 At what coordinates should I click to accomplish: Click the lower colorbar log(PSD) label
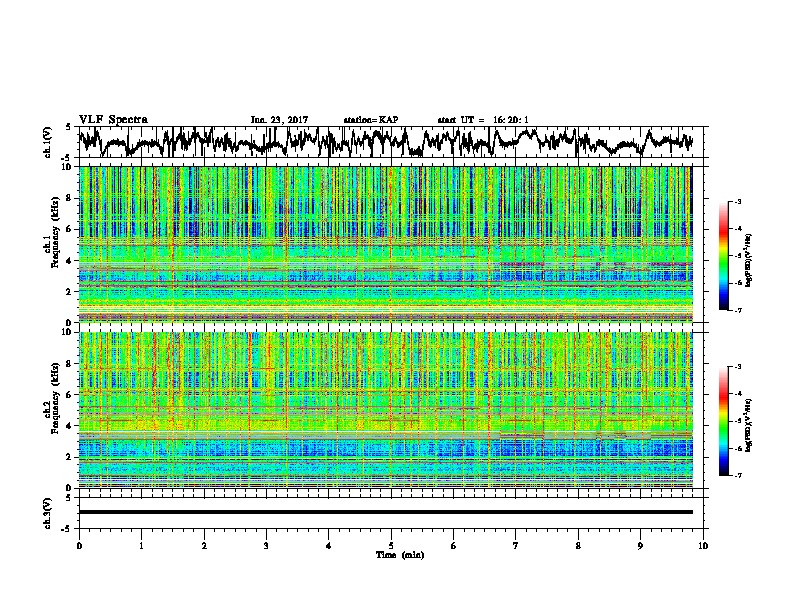pyautogui.click(x=748, y=426)
